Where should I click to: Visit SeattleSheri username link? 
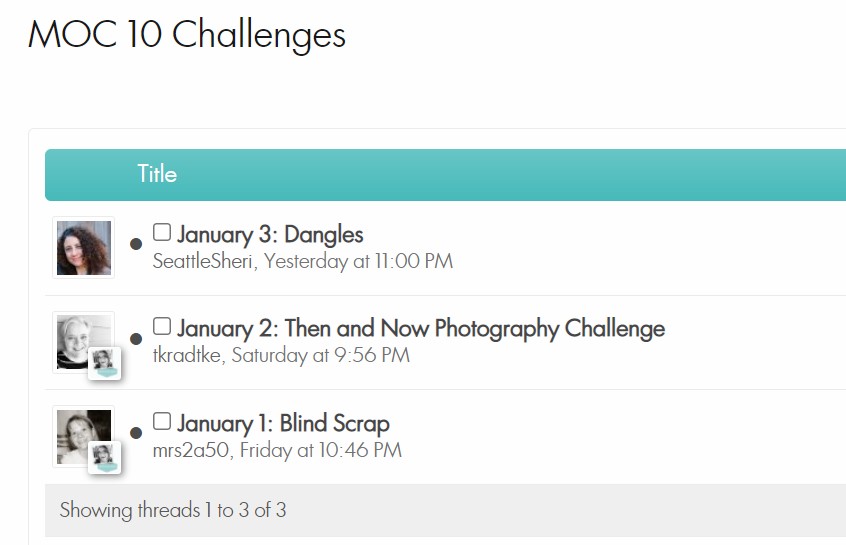(x=202, y=261)
